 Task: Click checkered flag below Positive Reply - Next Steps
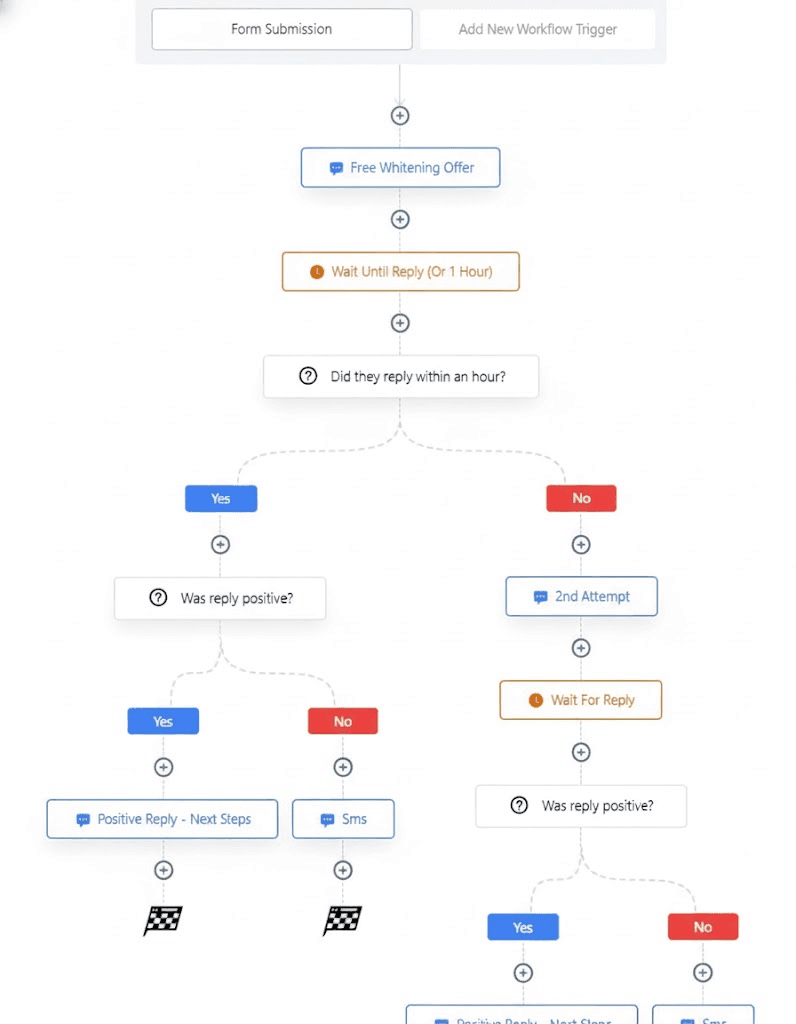[x=162, y=920]
